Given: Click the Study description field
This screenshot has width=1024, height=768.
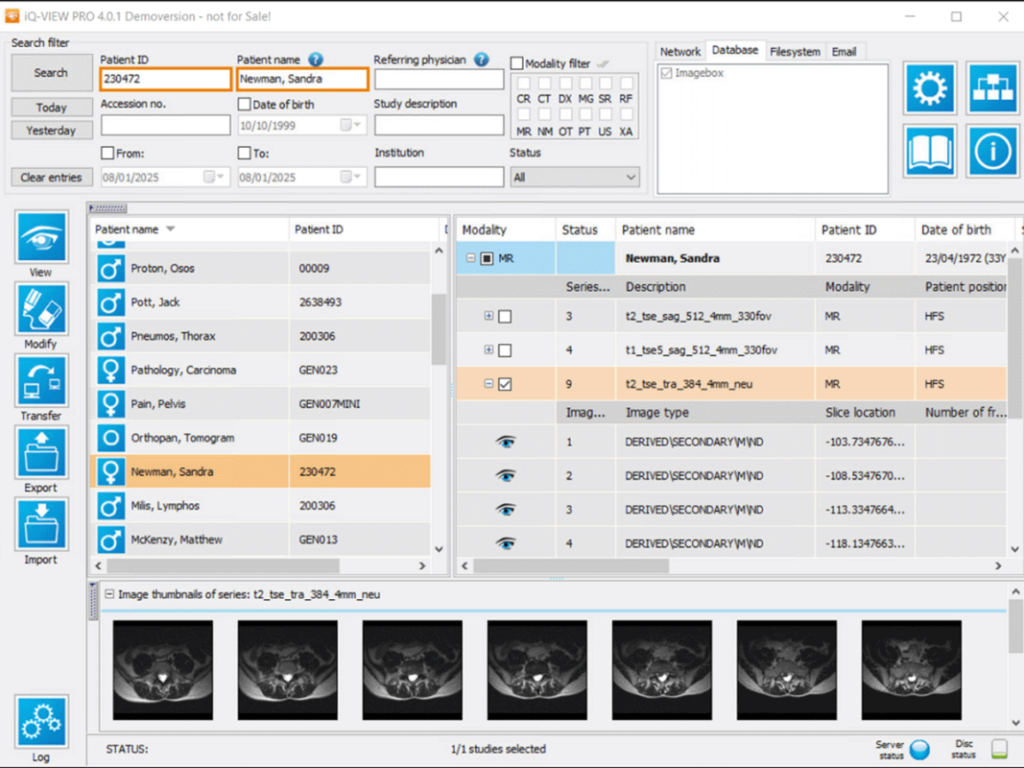Looking at the screenshot, I should point(439,125).
